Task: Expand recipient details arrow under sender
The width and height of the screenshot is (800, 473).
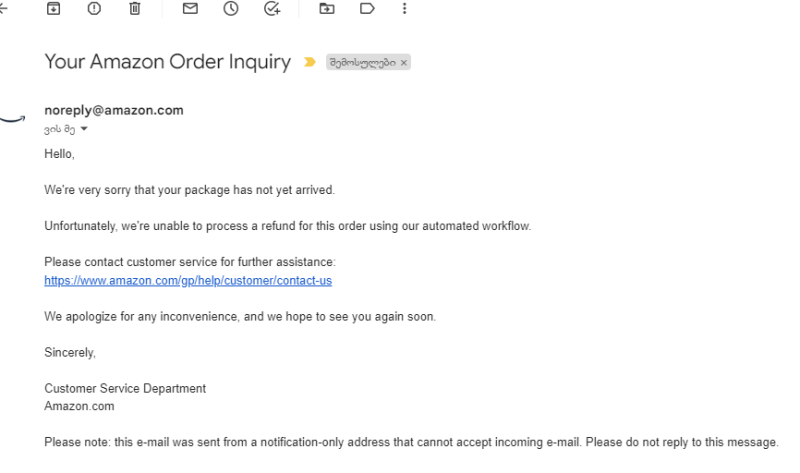Action: click(x=84, y=129)
